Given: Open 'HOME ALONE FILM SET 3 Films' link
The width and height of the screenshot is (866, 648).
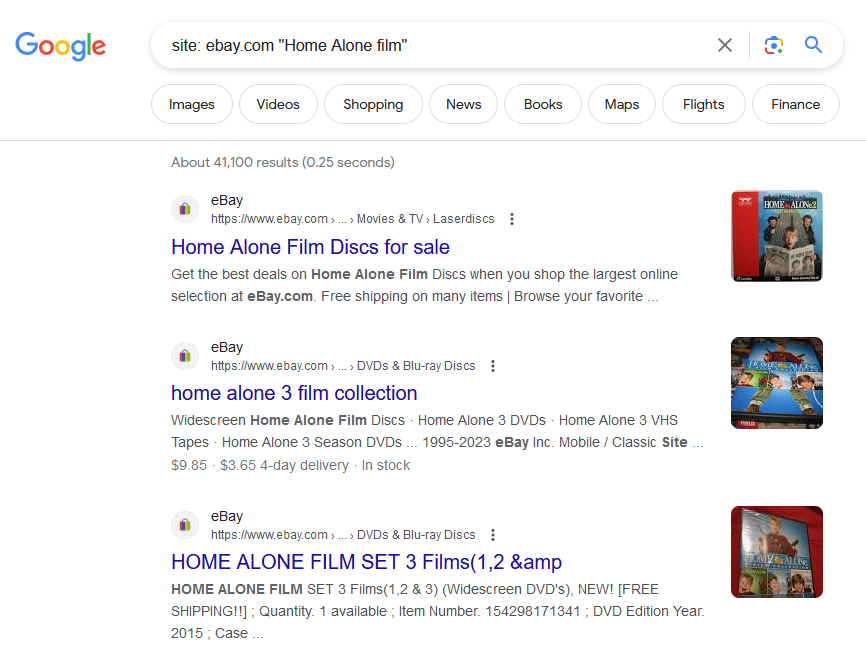Looking at the screenshot, I should [367, 562].
